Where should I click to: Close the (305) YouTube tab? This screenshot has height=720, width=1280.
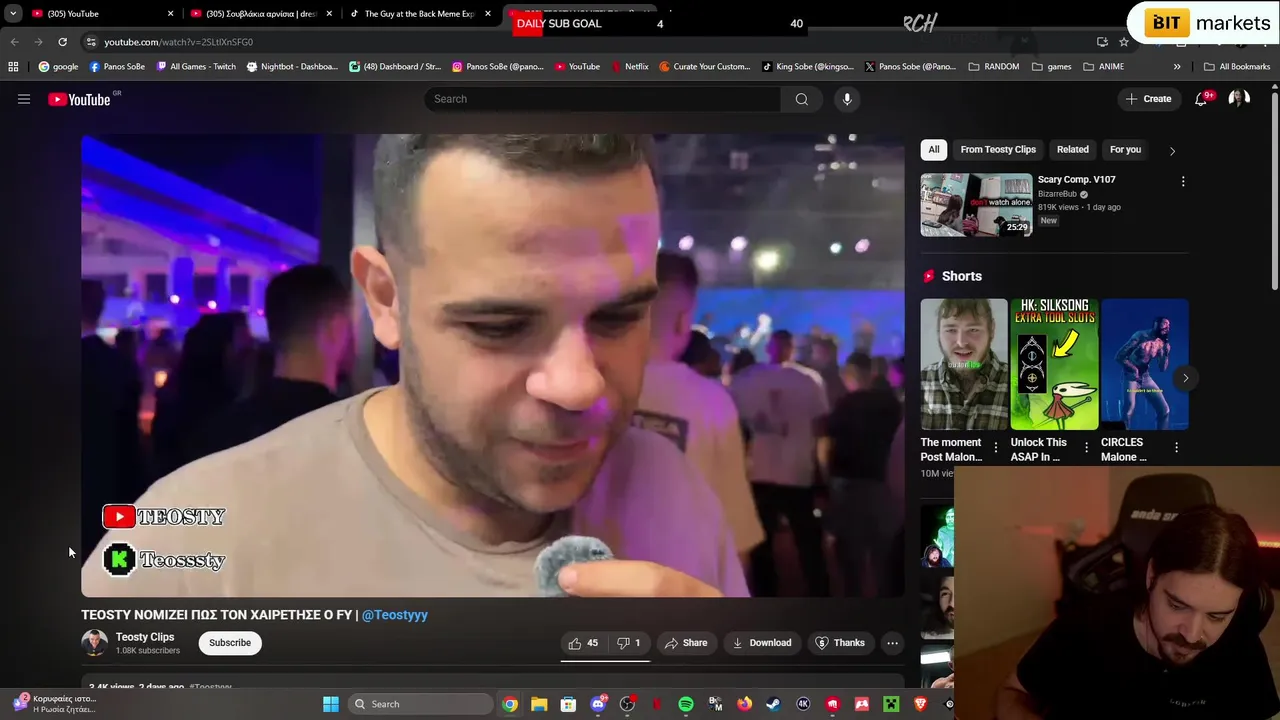[x=170, y=14]
